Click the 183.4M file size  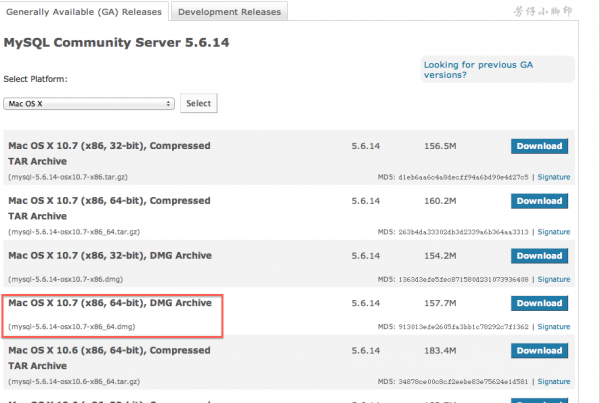point(440,351)
